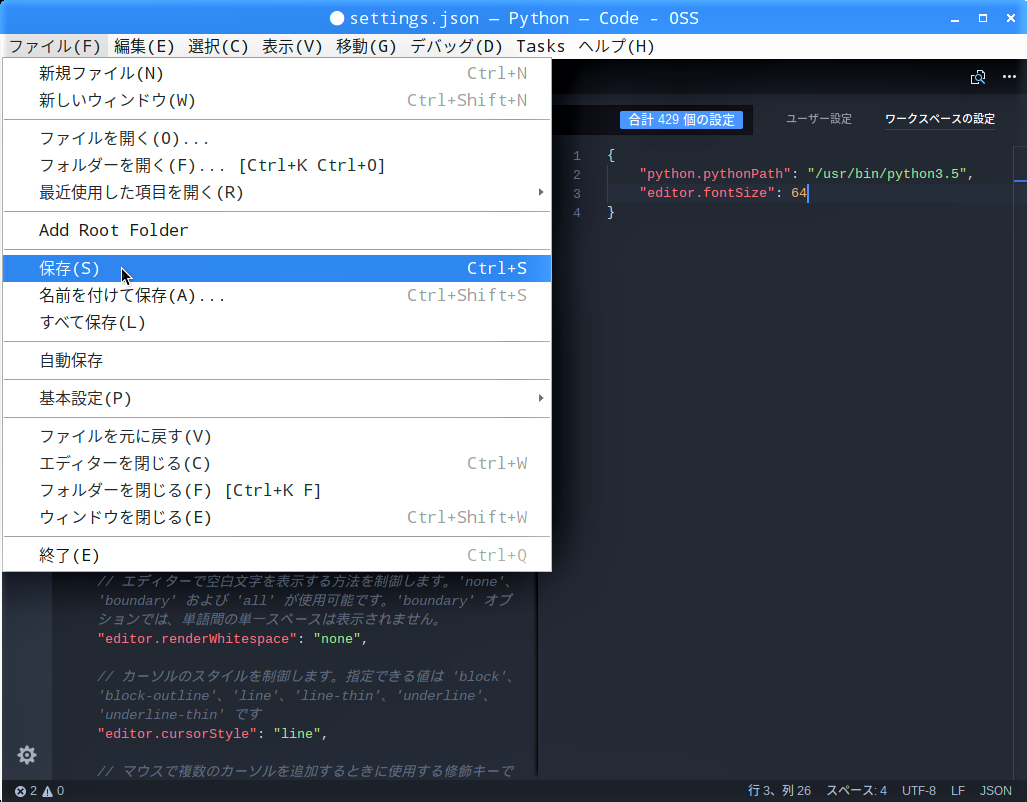Open the 移動(G) menu
Image resolution: width=1027 pixels, height=802 pixels.
tap(366, 47)
